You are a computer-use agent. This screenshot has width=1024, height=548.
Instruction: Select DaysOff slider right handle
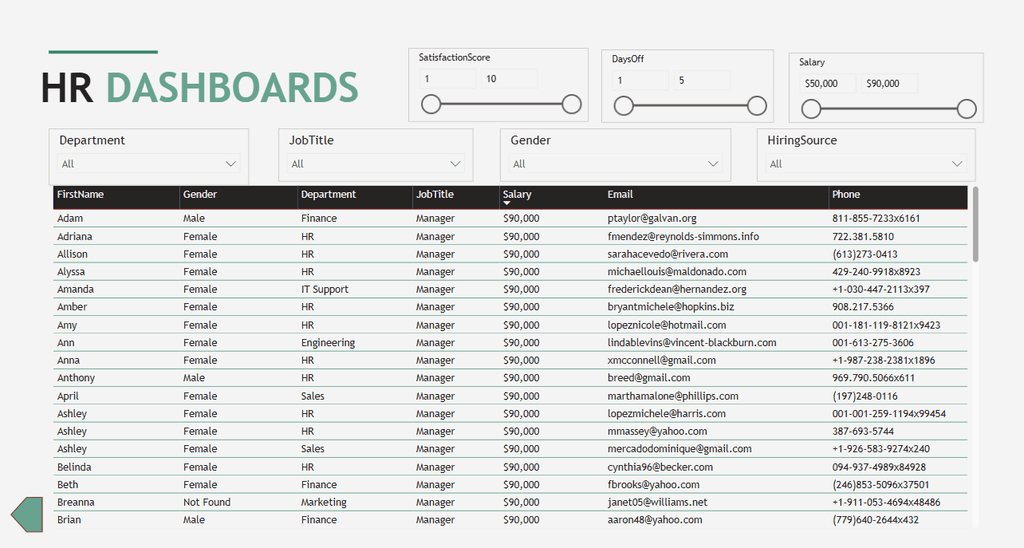(x=757, y=106)
